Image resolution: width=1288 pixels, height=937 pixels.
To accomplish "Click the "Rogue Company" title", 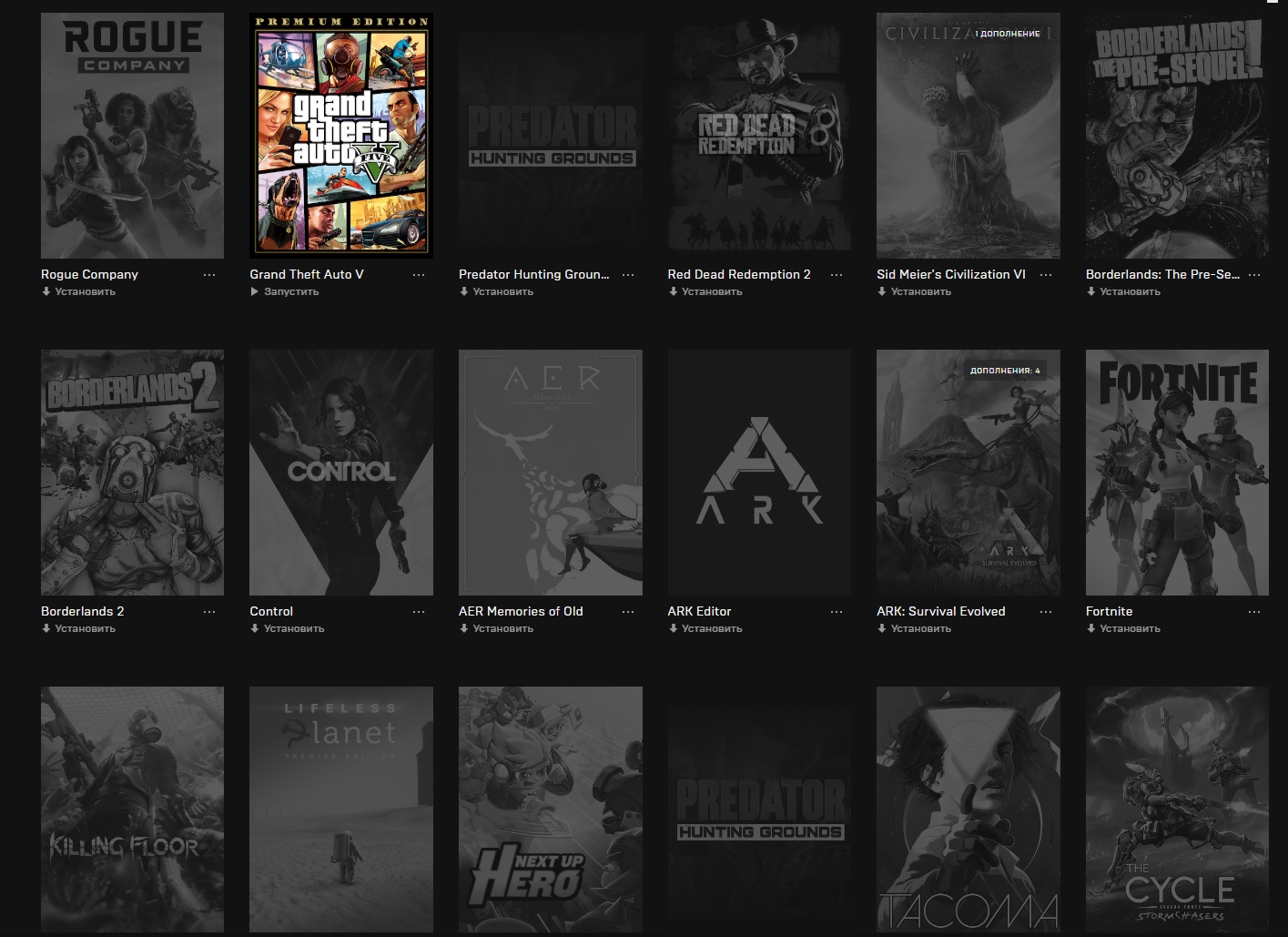I will tap(89, 274).
